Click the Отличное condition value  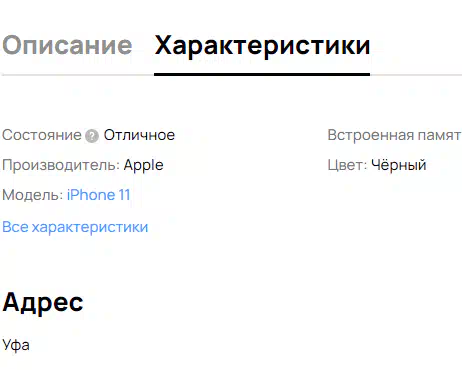click(139, 135)
